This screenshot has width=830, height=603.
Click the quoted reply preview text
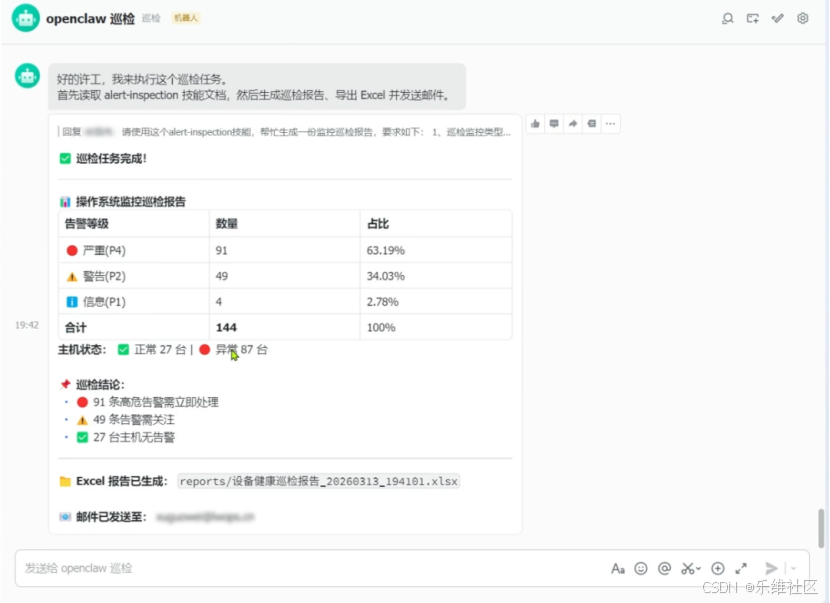pos(286,132)
